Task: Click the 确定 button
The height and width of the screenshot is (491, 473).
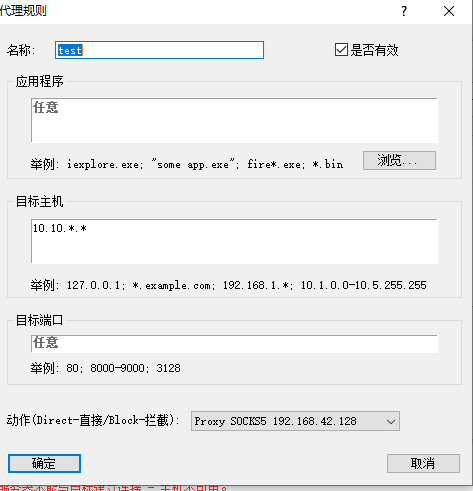Action: tap(44, 463)
